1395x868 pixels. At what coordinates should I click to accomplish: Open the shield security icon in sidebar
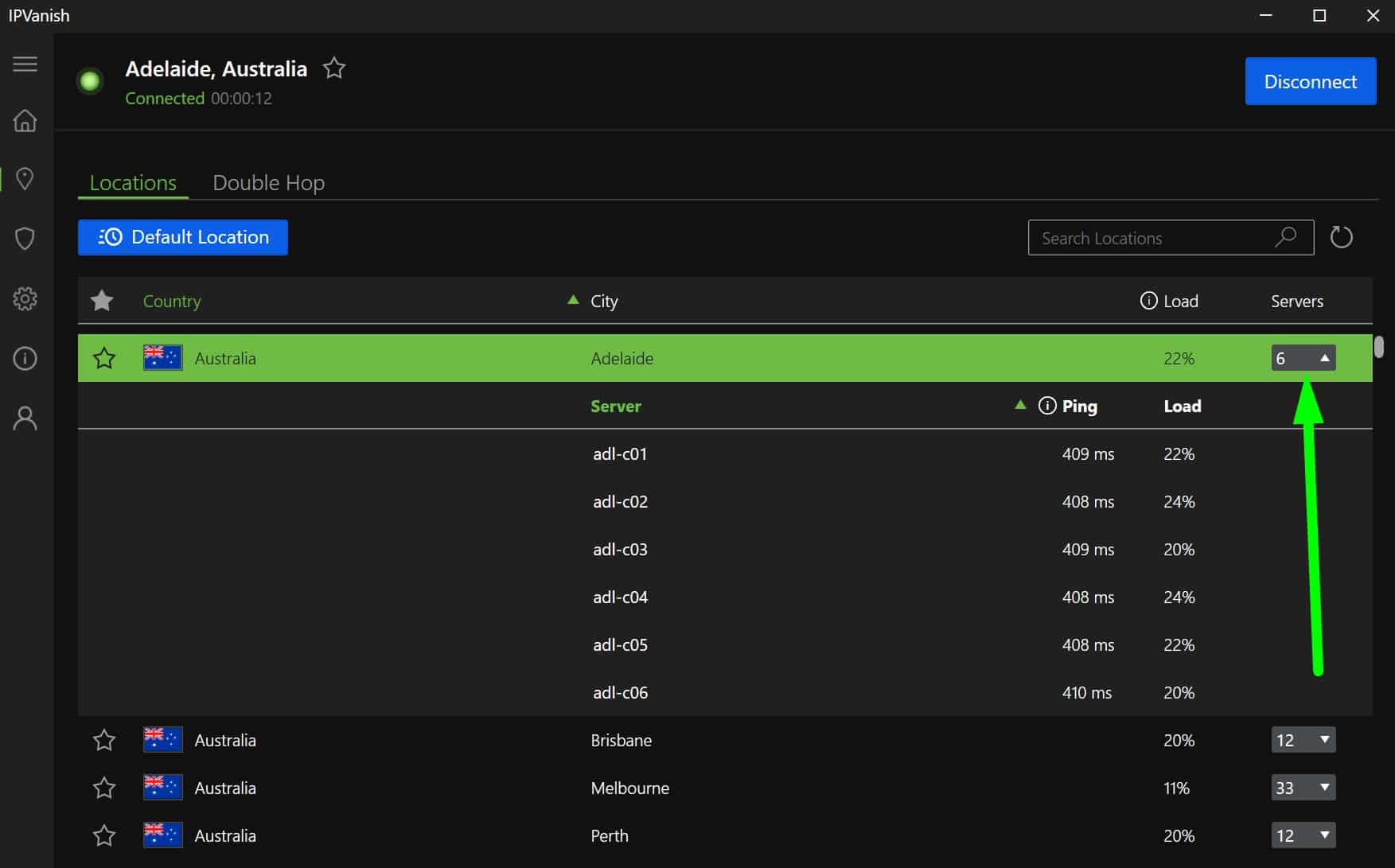click(25, 239)
